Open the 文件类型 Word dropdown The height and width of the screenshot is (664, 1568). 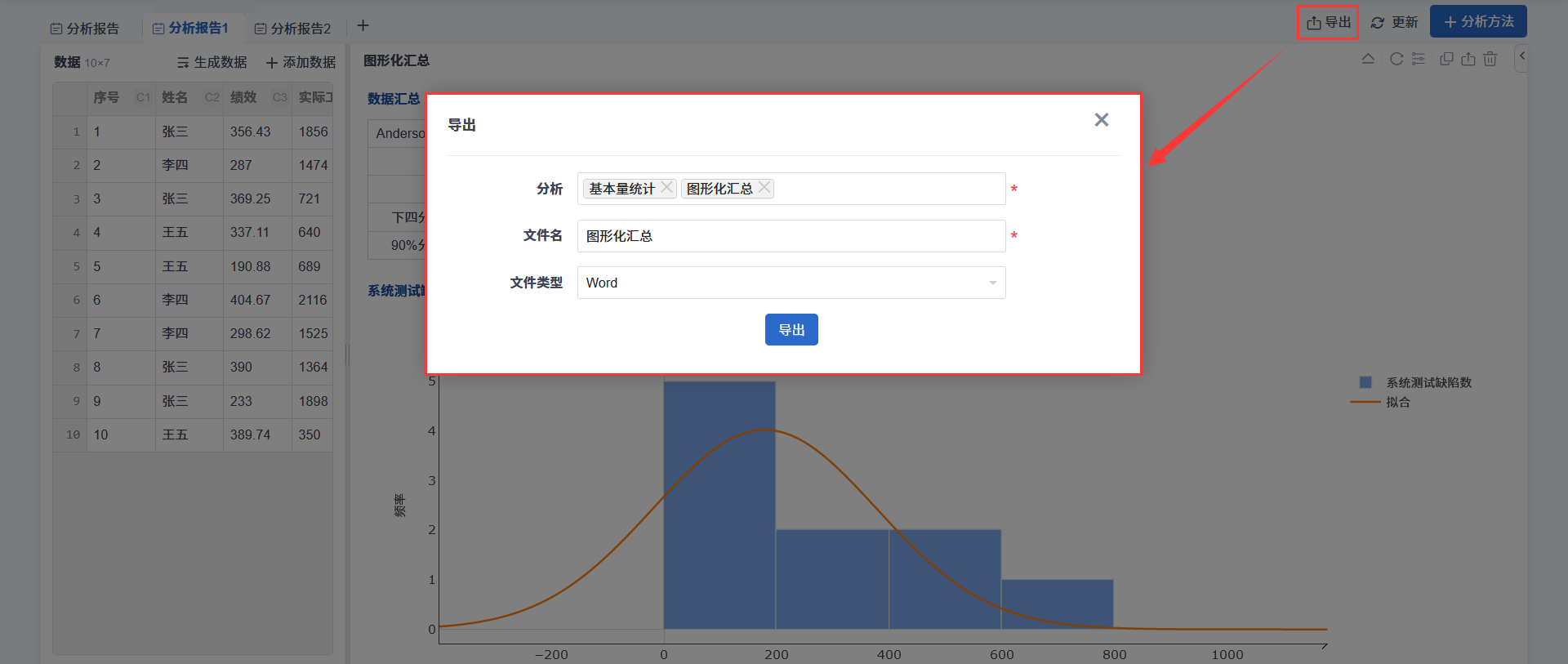tap(791, 283)
